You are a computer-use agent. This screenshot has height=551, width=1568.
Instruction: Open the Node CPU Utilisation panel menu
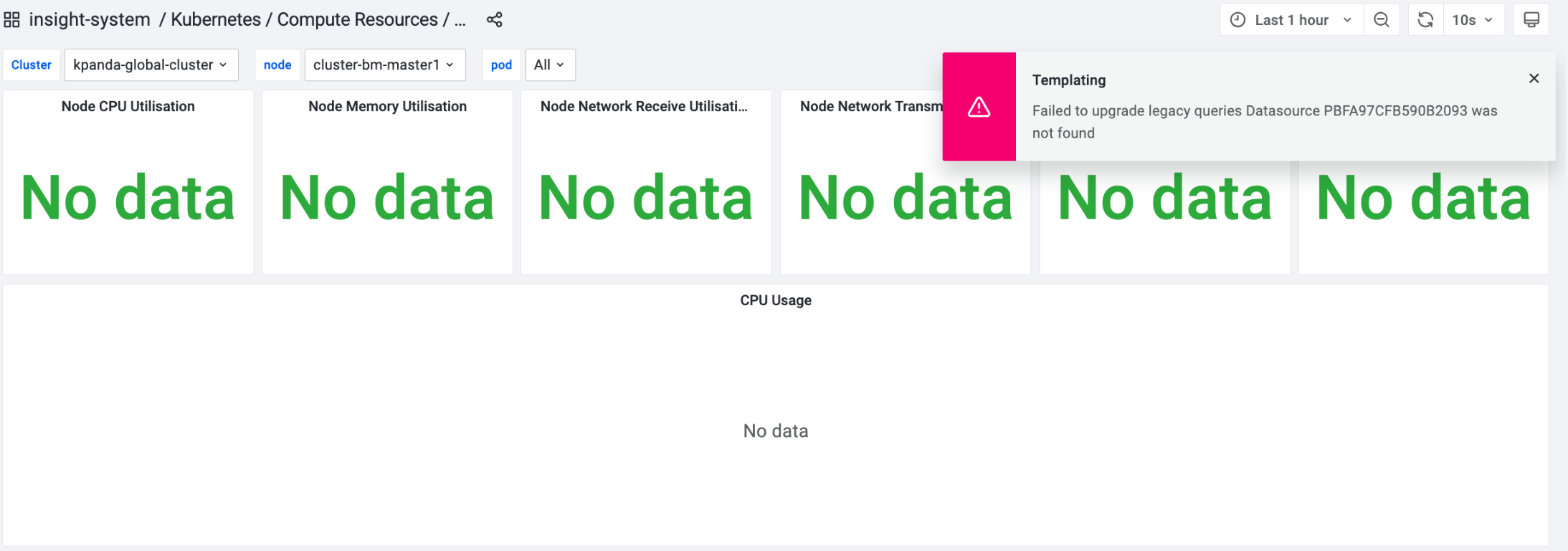[x=128, y=106]
